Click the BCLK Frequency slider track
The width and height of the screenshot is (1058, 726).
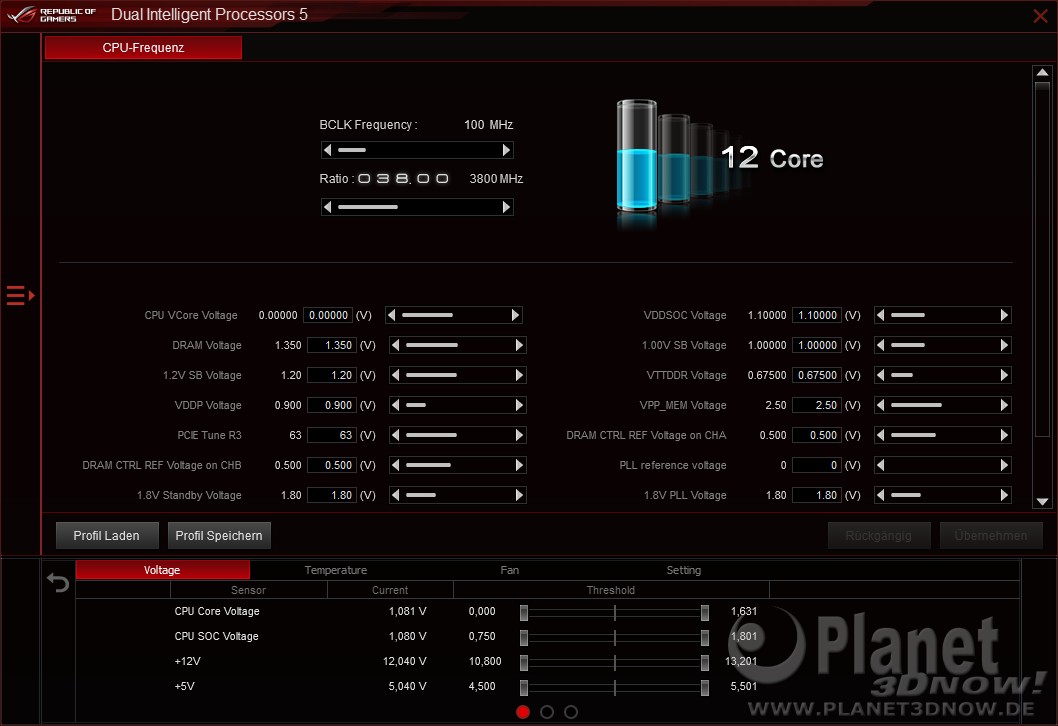(x=417, y=150)
